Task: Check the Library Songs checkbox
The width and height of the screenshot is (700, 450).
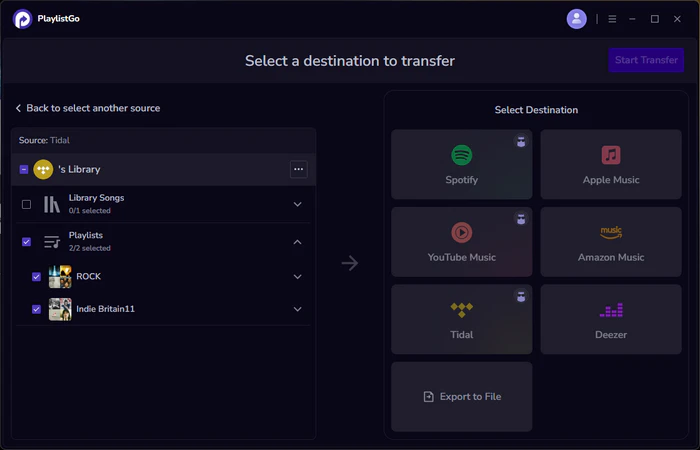Action: point(26,204)
